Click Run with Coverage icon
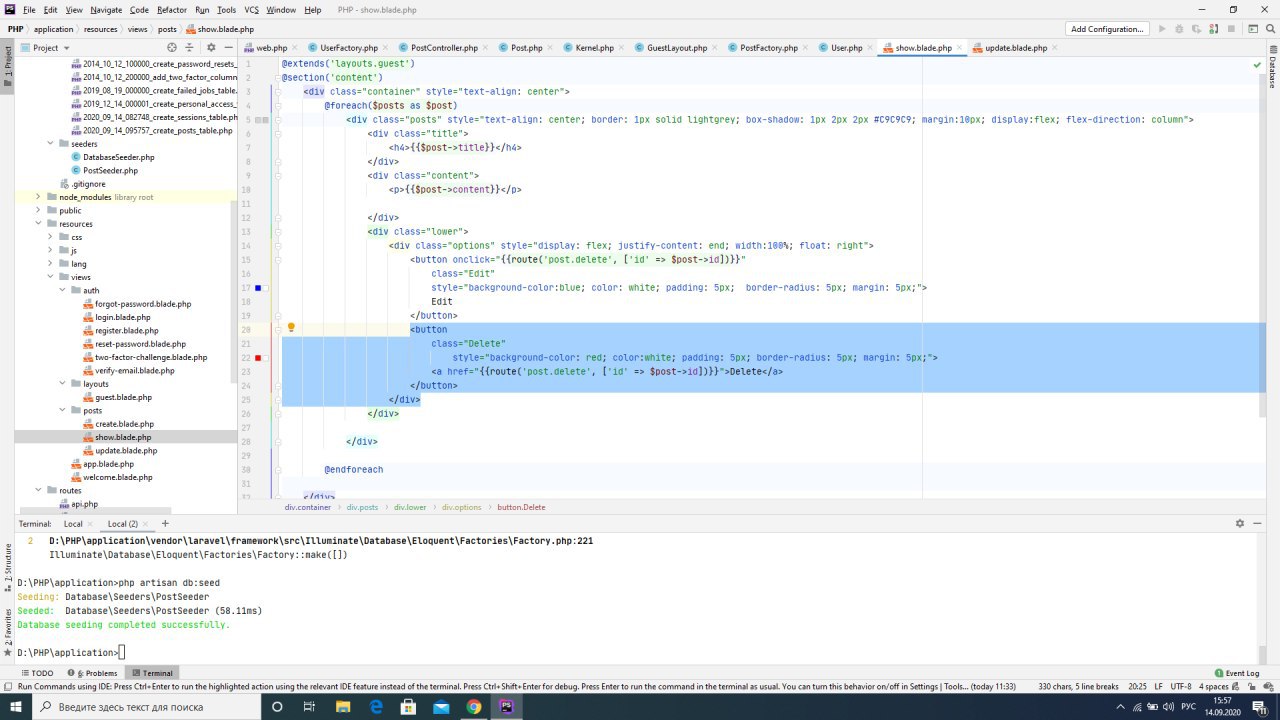The image size is (1280, 720). 1197,29
